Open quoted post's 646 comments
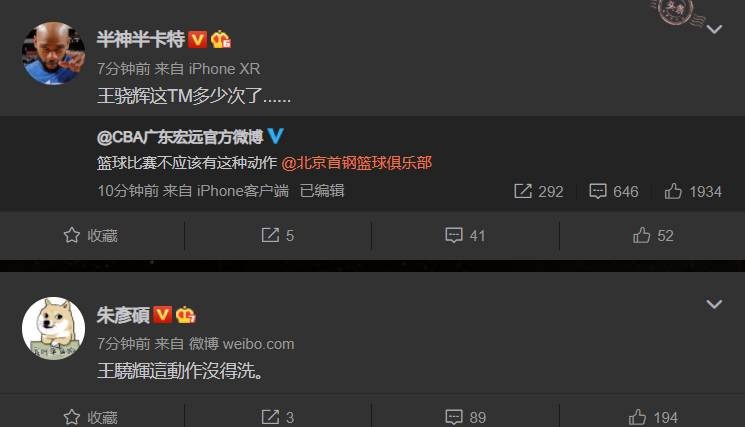 (613, 191)
